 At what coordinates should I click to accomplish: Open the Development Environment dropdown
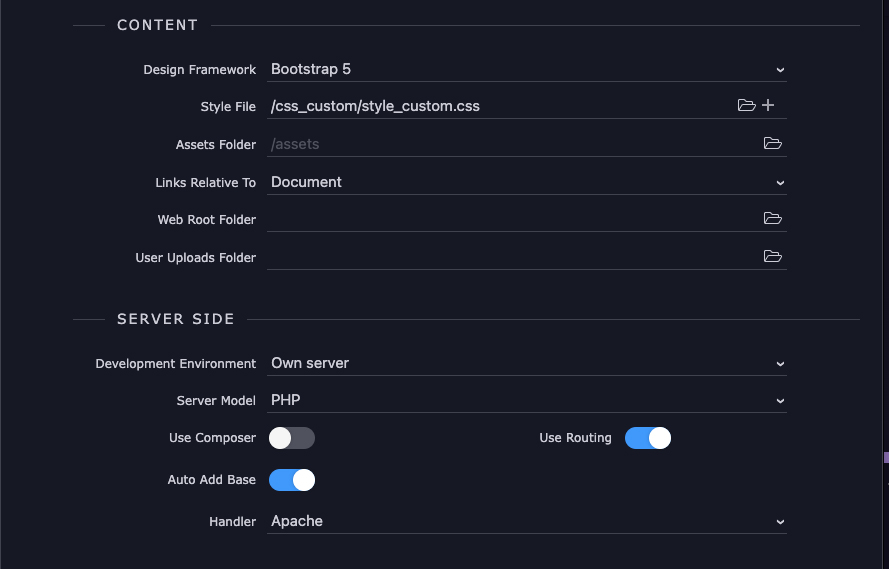click(526, 363)
